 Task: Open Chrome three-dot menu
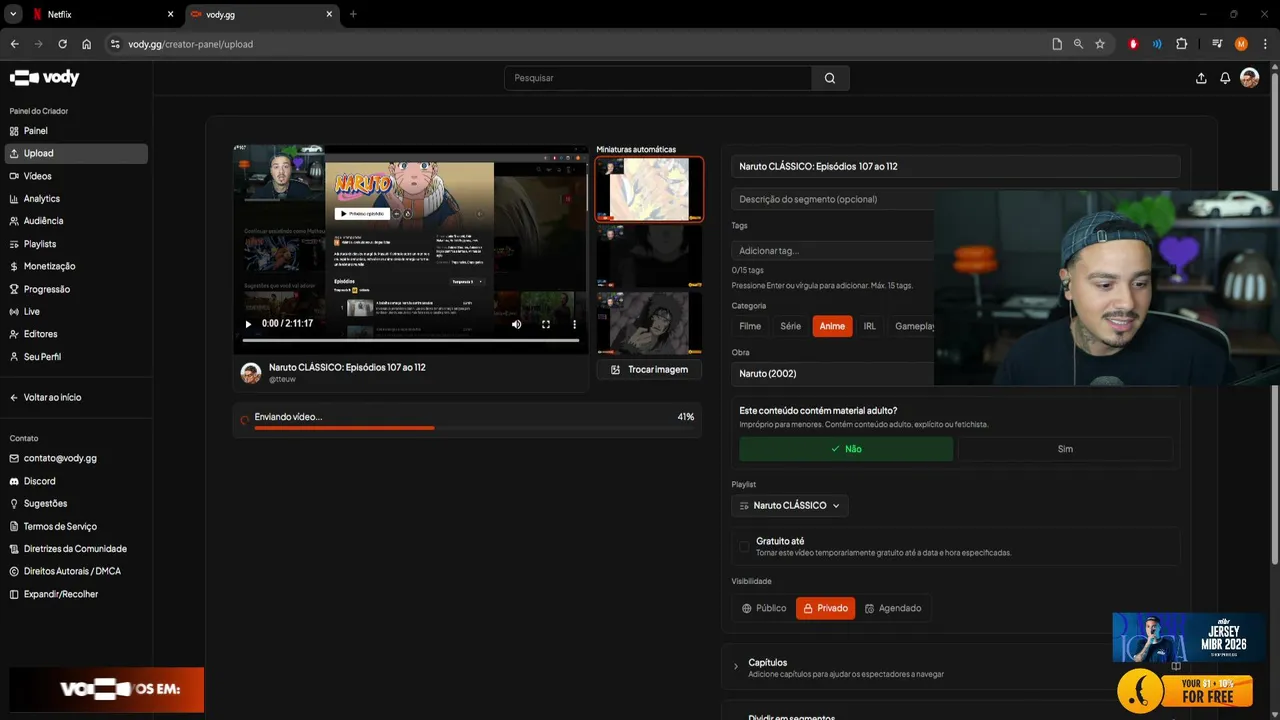pos(1265,44)
